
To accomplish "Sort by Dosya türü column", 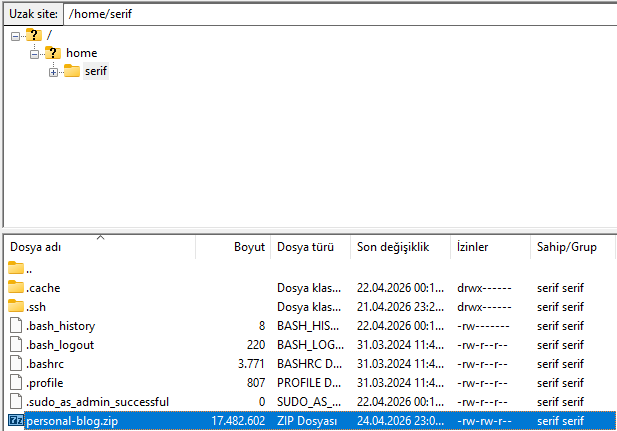I will [x=310, y=247].
